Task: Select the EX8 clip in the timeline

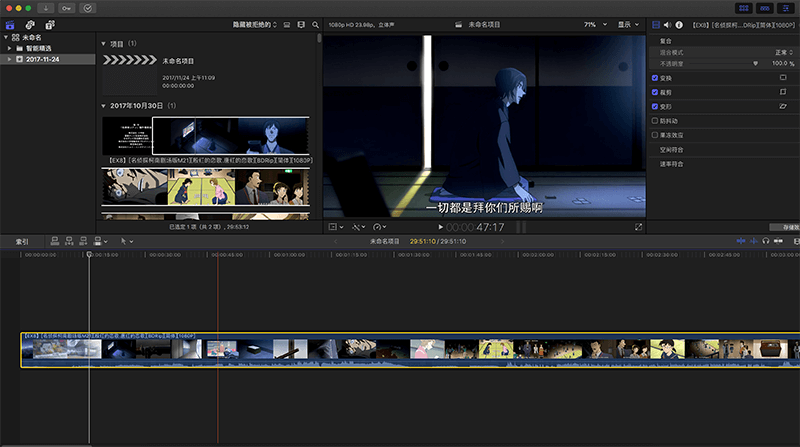Action: [410, 350]
